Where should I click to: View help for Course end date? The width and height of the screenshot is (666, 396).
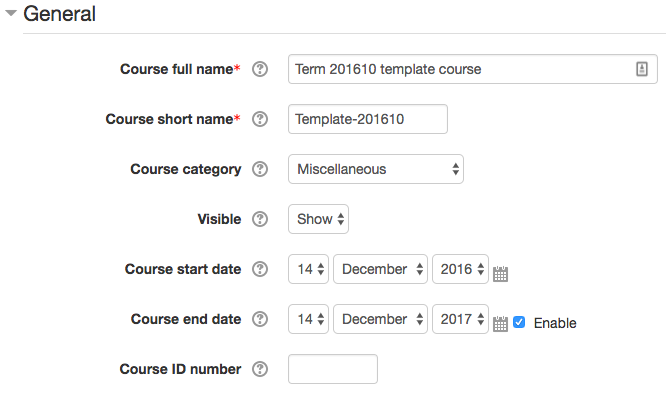point(260,319)
